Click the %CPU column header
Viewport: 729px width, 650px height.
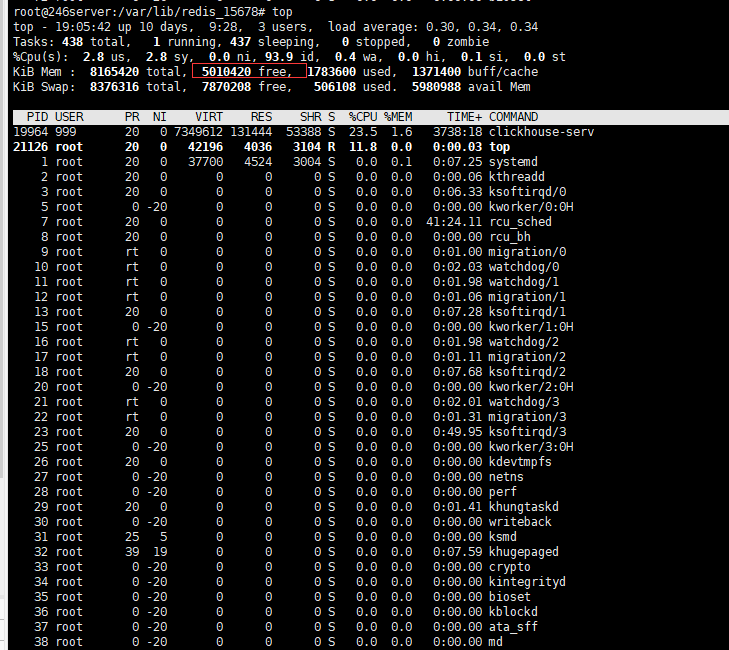pyautogui.click(x=363, y=117)
